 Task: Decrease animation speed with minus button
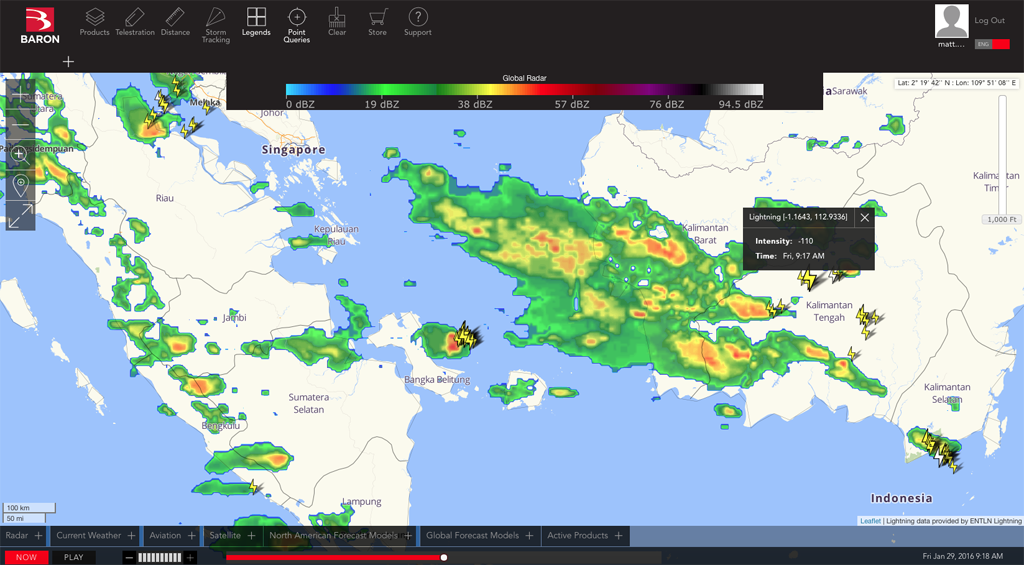click(129, 557)
